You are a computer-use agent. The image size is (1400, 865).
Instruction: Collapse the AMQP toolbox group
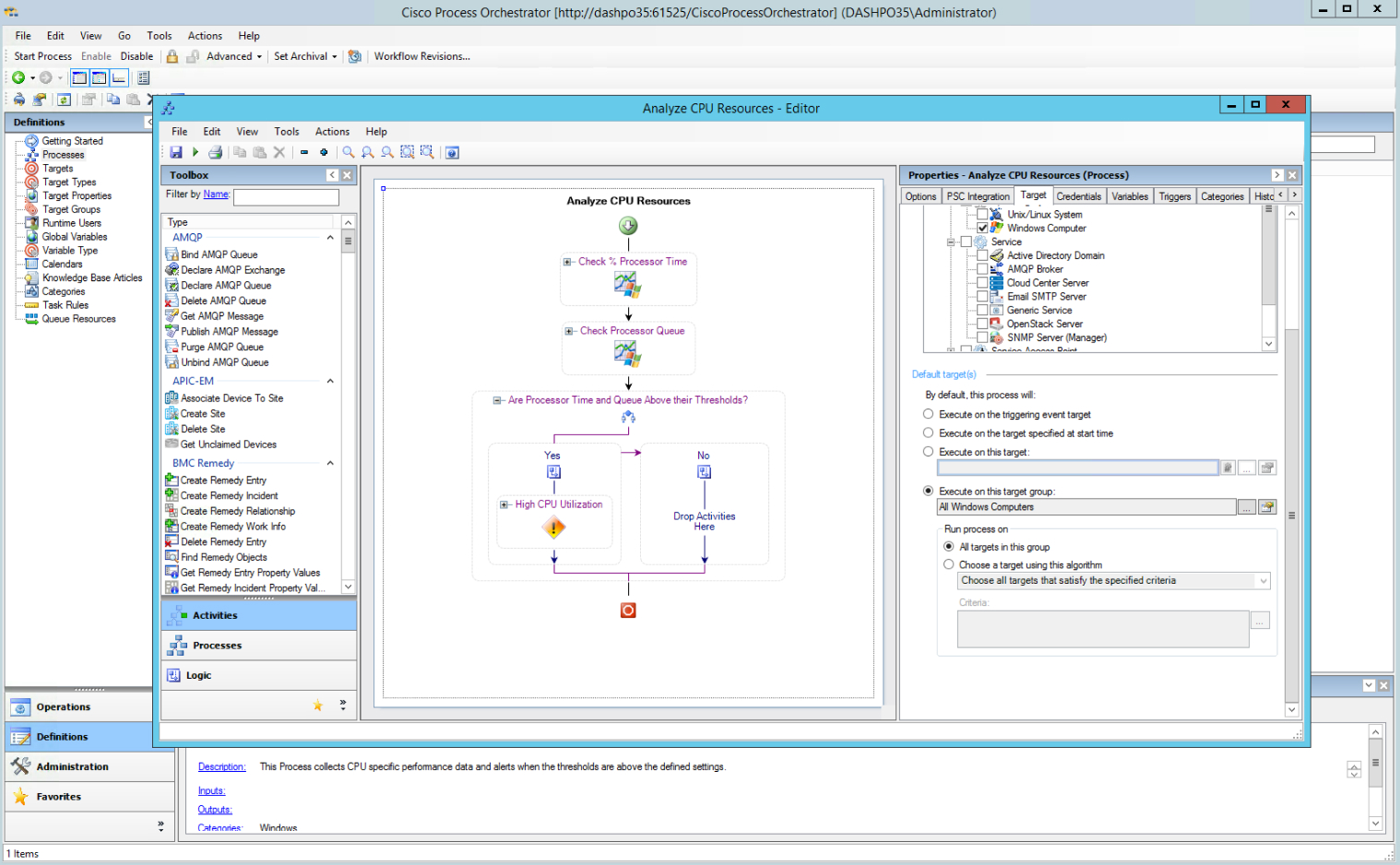click(330, 238)
